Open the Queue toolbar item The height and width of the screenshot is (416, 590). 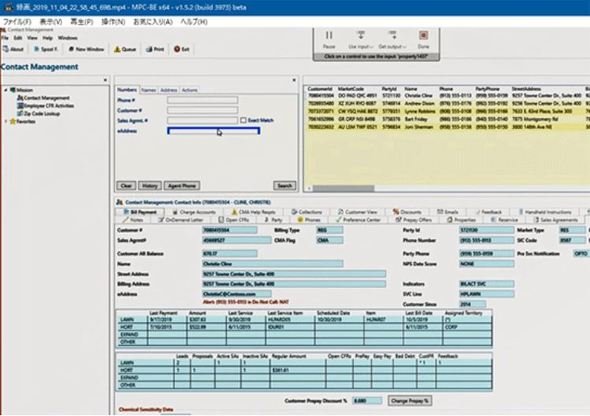pos(125,49)
